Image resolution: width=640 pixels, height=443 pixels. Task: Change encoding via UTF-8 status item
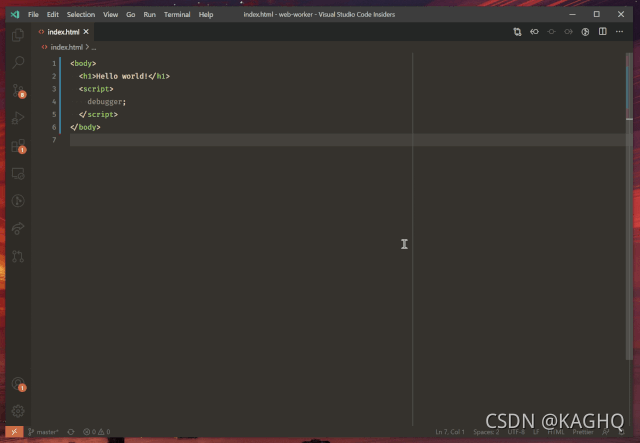516,432
